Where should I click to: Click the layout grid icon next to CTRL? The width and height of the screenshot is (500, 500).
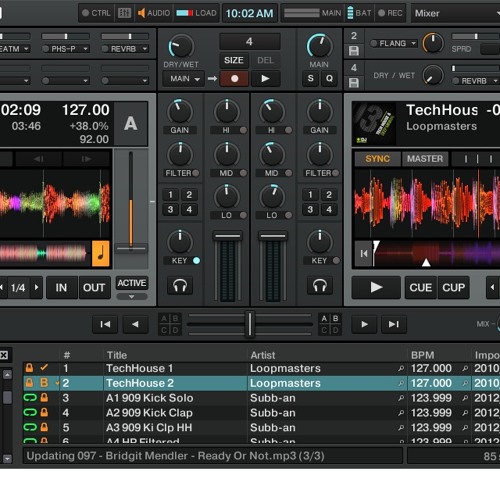124,13
